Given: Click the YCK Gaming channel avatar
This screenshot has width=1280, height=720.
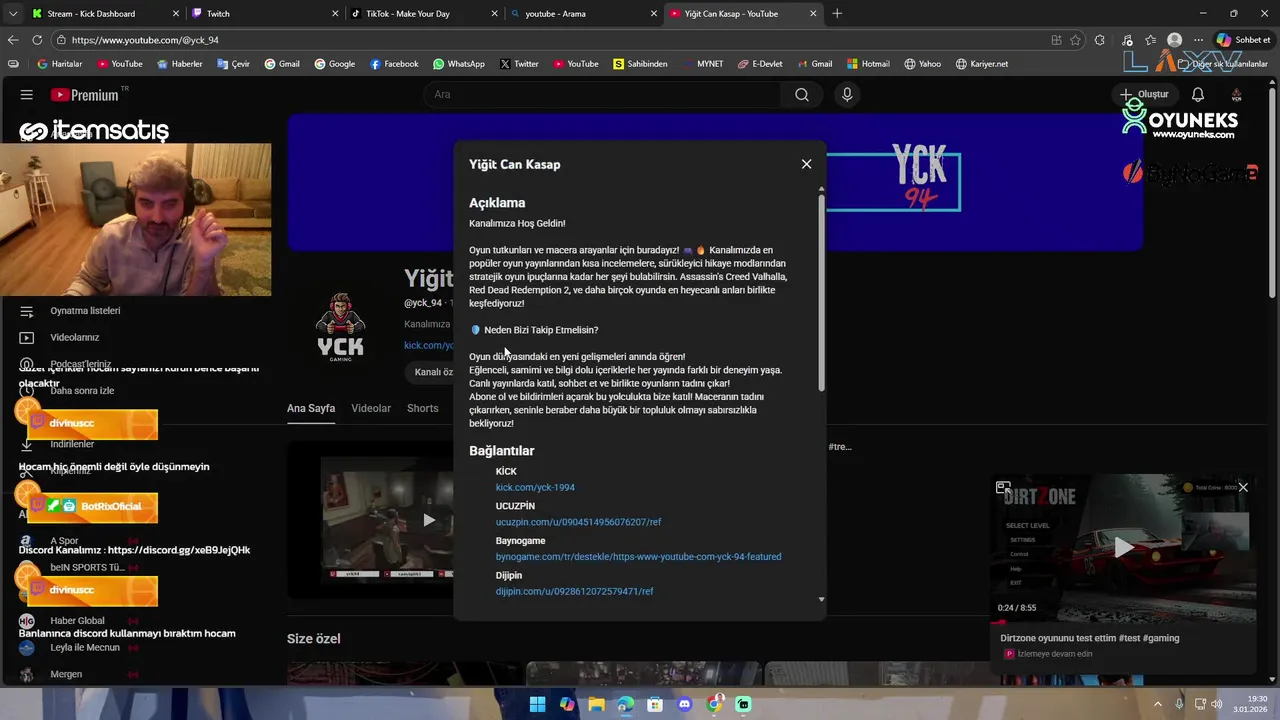Looking at the screenshot, I should coord(340,326).
